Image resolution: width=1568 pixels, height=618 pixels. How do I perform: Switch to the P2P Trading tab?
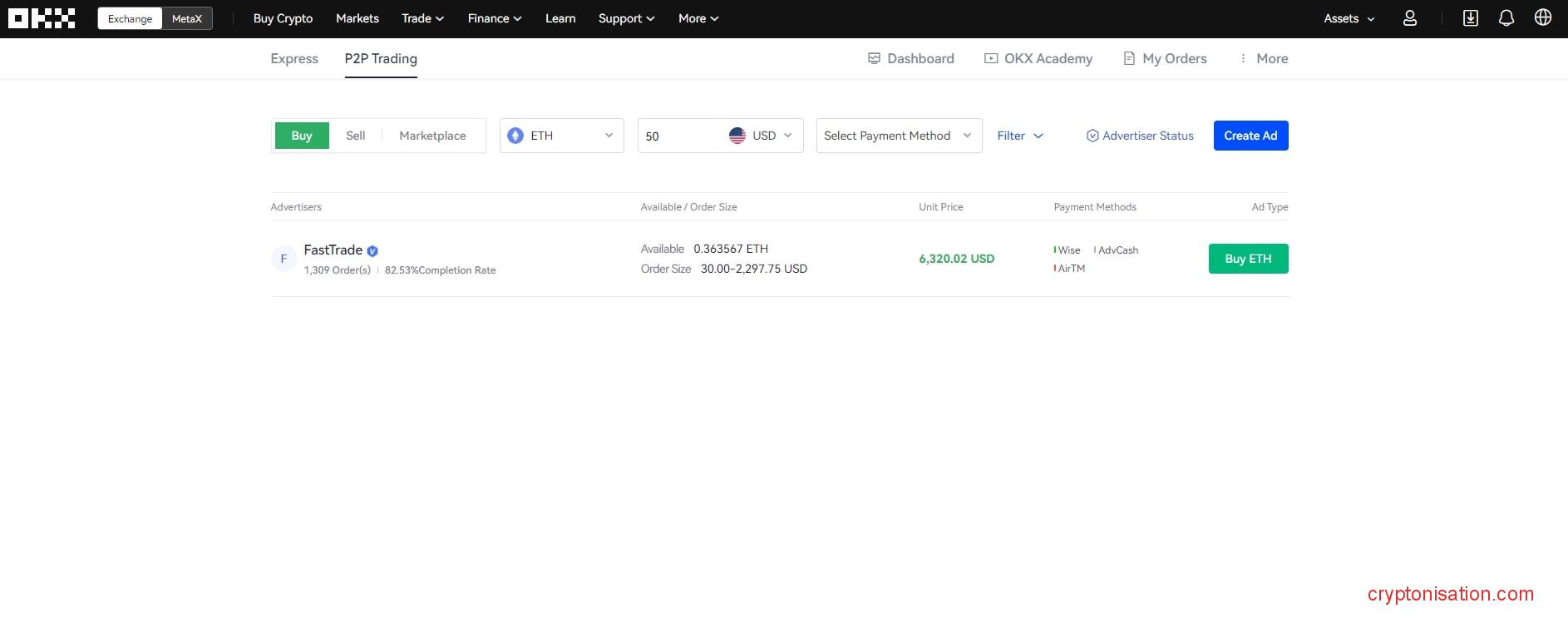point(381,58)
